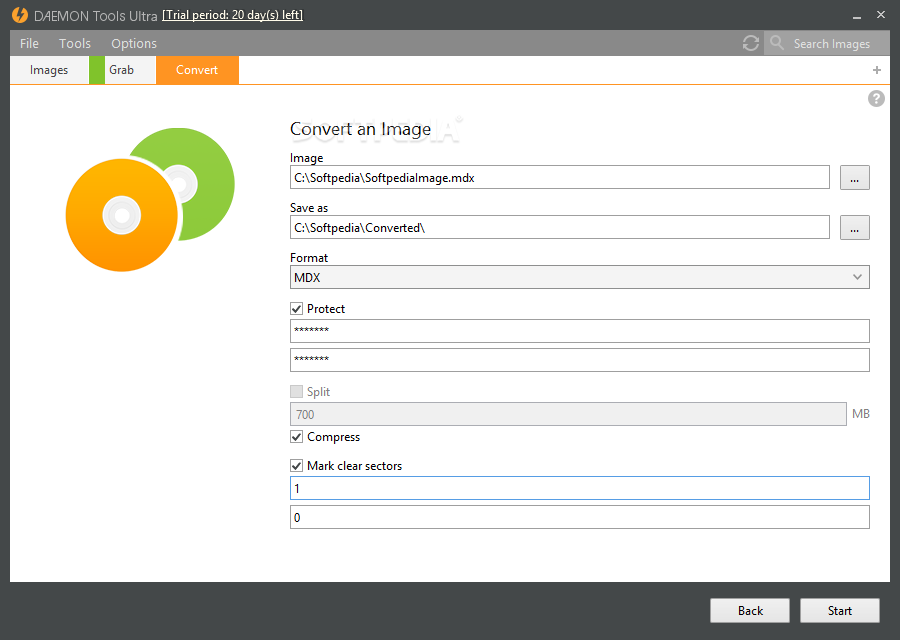This screenshot has height=640, width=900.
Task: Open the Tools menu
Action: [75, 44]
